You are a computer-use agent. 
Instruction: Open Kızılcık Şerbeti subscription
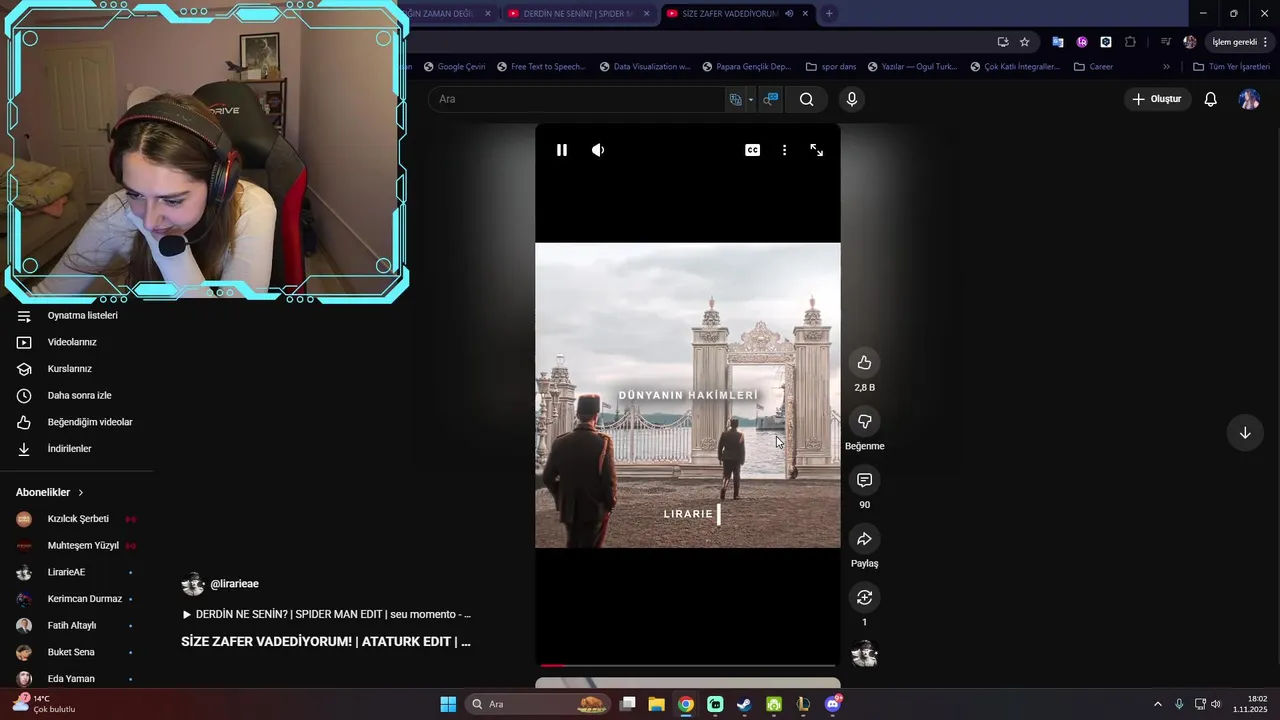77,519
